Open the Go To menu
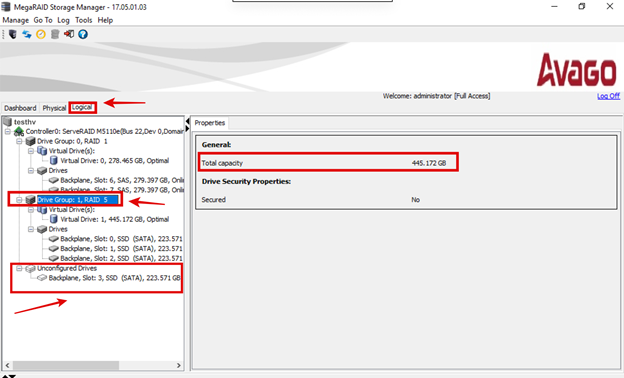The height and width of the screenshot is (378, 624). [43, 20]
